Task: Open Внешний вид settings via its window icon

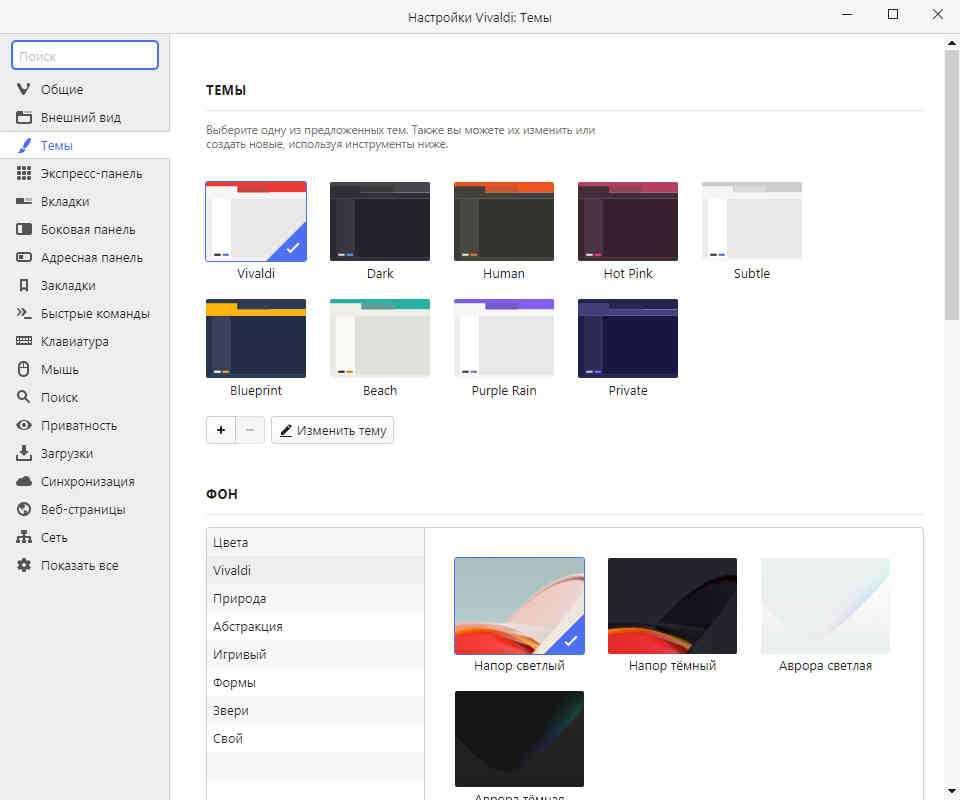Action: [24, 117]
